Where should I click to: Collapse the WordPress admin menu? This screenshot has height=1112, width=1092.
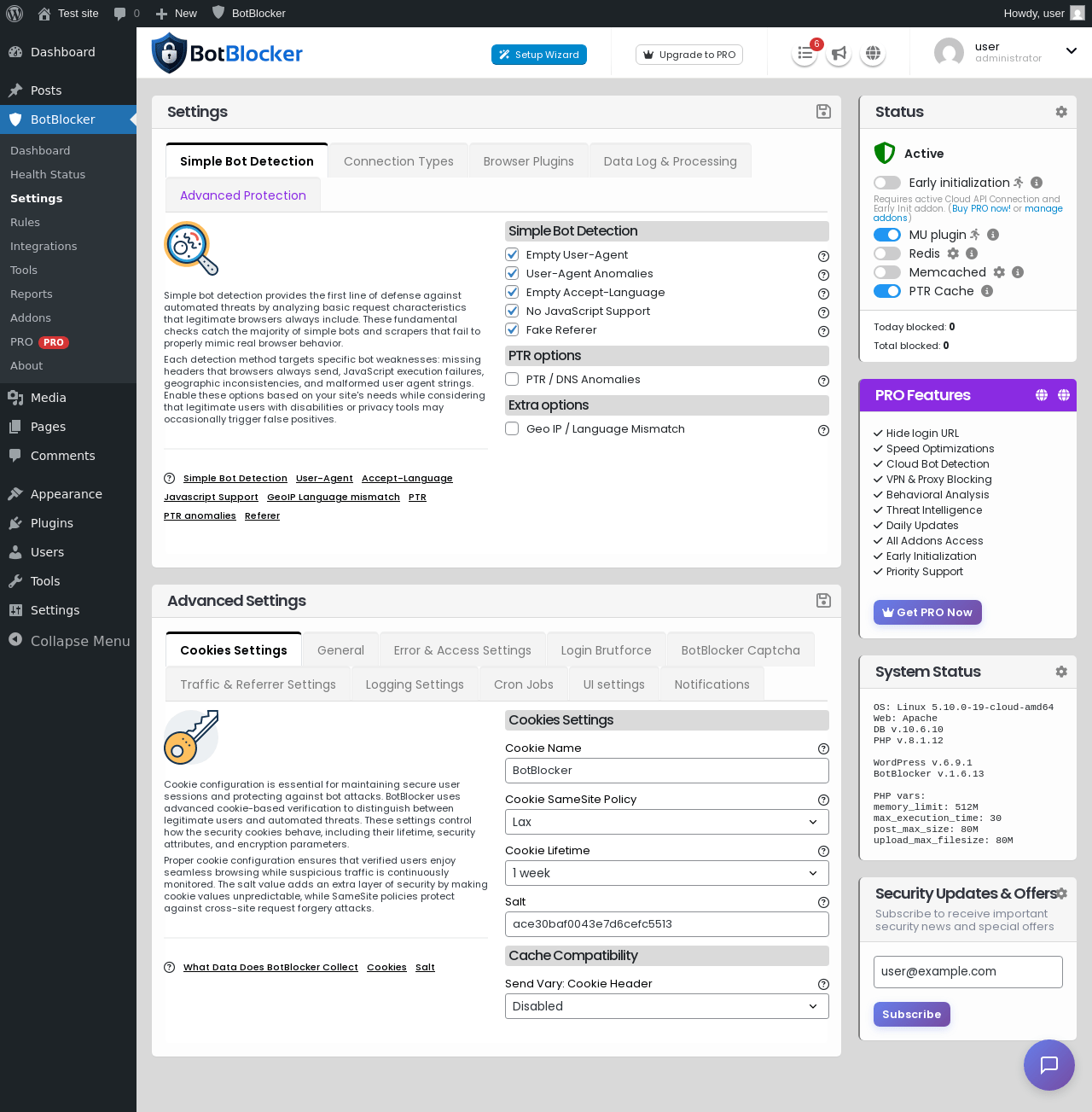[x=68, y=641]
